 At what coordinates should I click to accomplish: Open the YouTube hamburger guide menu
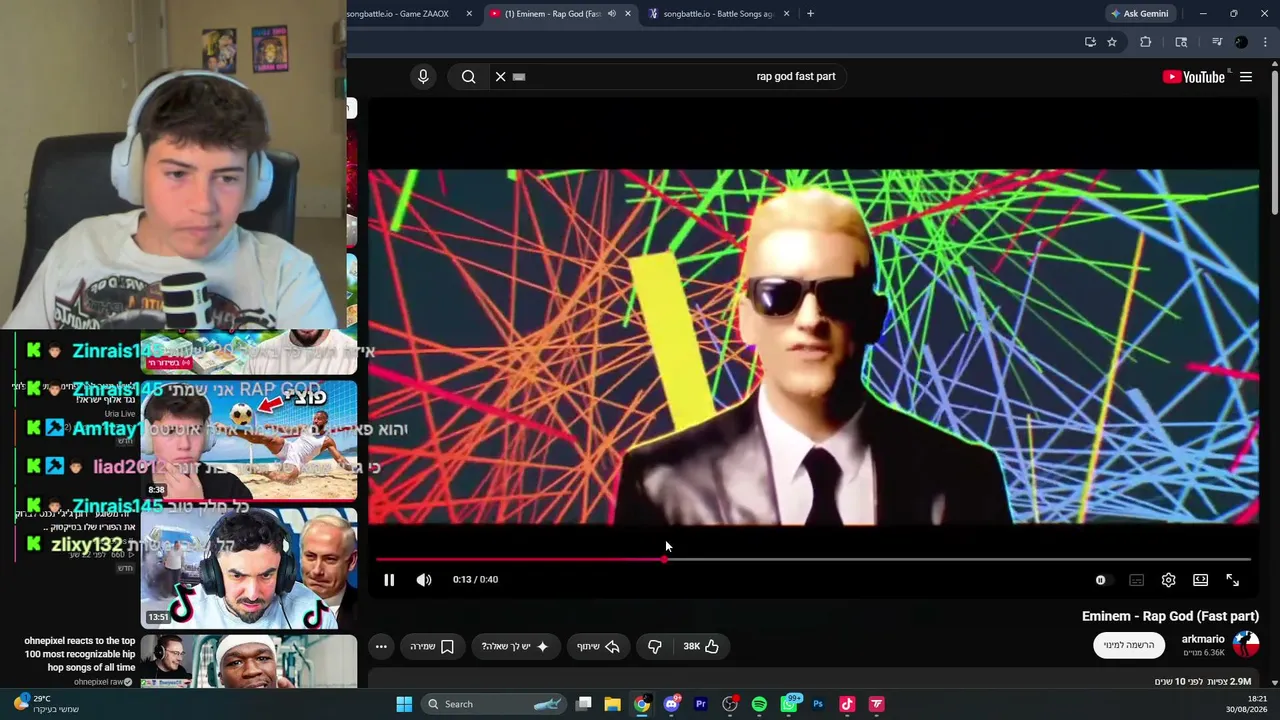coord(1246,77)
